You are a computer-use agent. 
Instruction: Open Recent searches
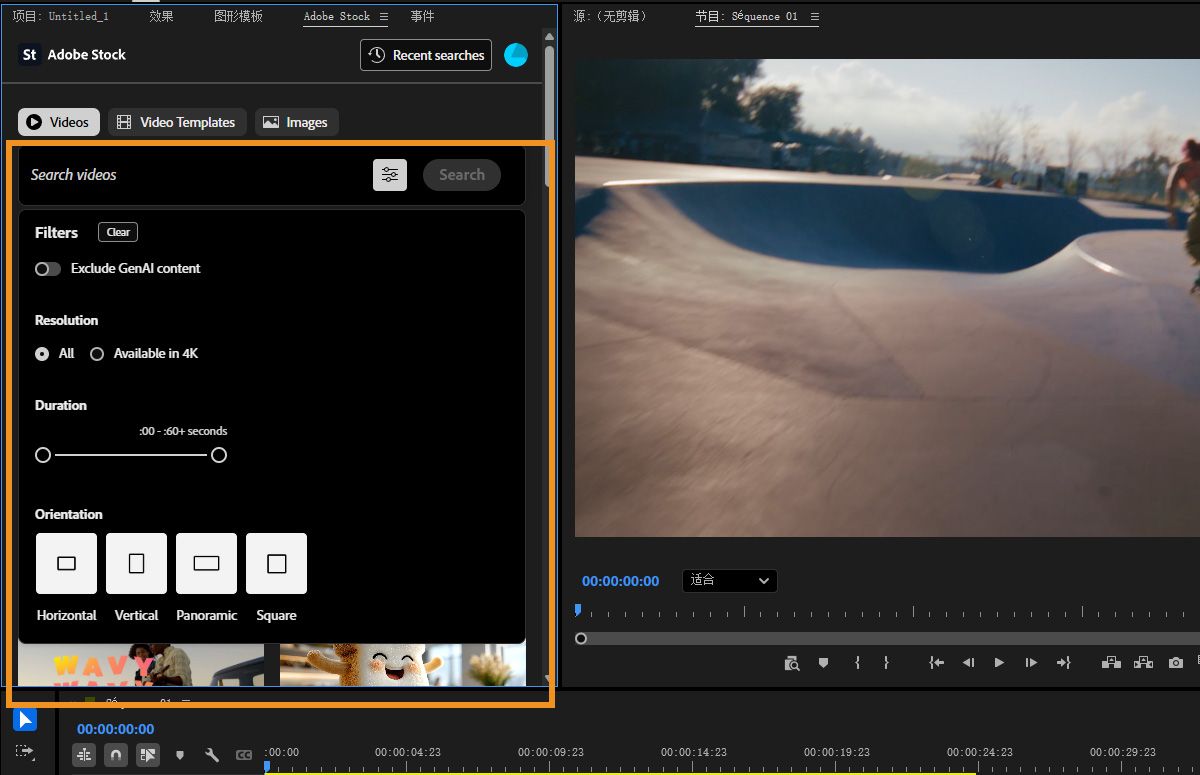tap(425, 55)
